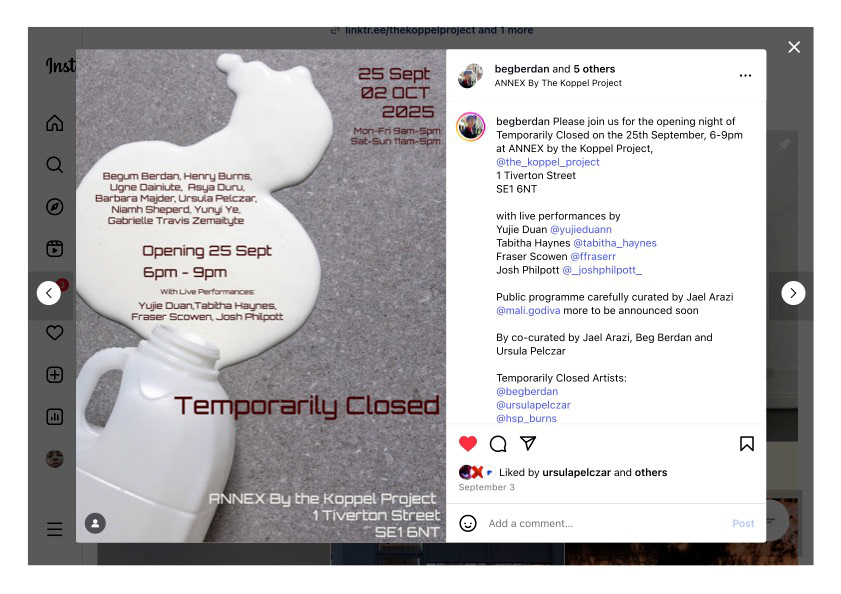Open the Dashboard insights chart icon
Image resolution: width=841 pixels, height=594 pixels.
[x=55, y=416]
